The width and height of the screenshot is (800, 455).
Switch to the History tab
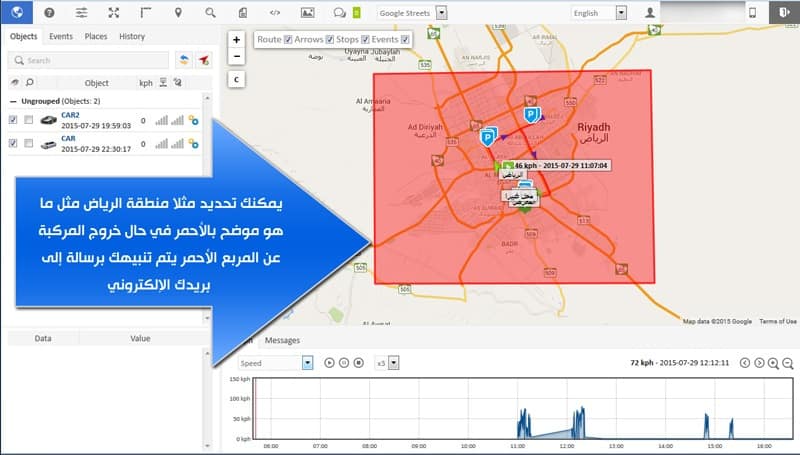(x=132, y=36)
